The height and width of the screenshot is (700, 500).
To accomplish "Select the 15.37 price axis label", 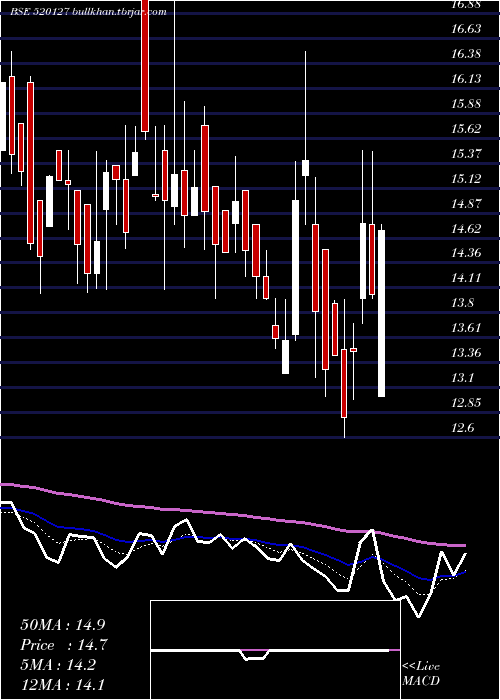I will point(466,154).
